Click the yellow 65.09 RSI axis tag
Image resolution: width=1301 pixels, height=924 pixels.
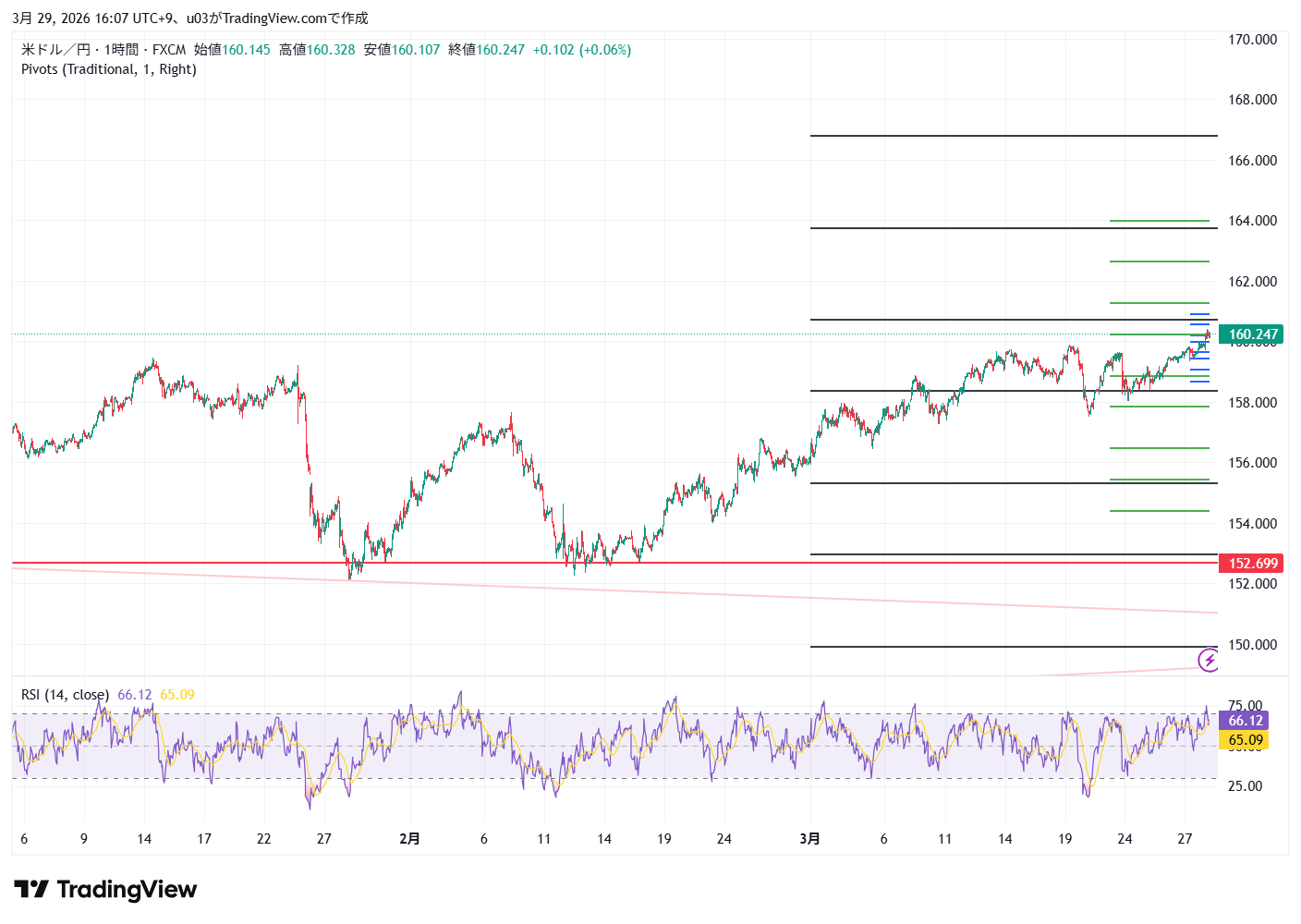point(1245,740)
